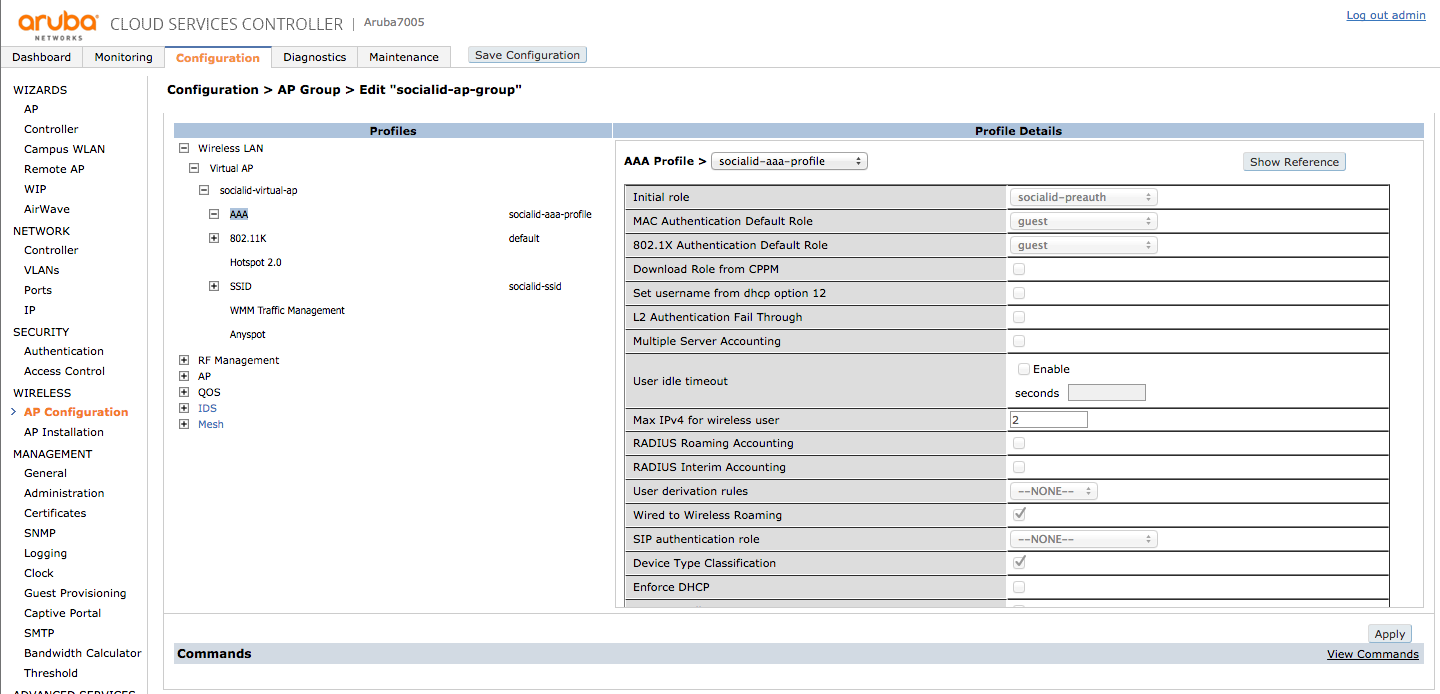
Task: Switch to the Monitoring tab
Action: [122, 57]
